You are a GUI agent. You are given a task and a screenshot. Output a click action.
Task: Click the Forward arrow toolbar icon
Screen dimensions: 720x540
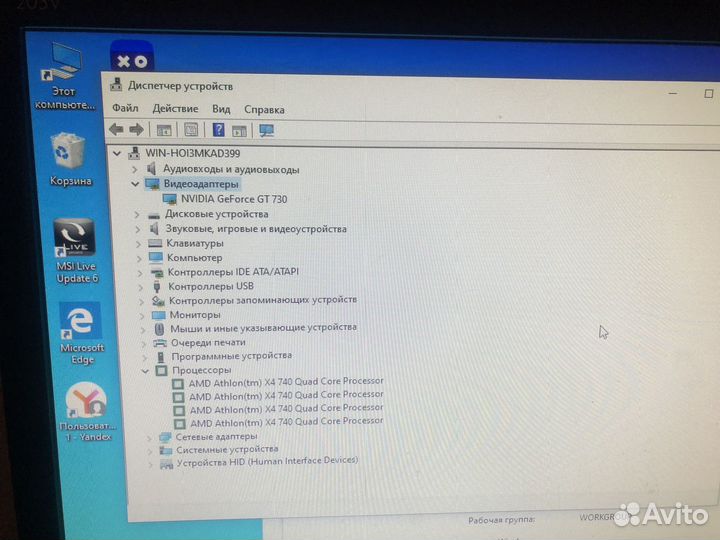[x=135, y=130]
